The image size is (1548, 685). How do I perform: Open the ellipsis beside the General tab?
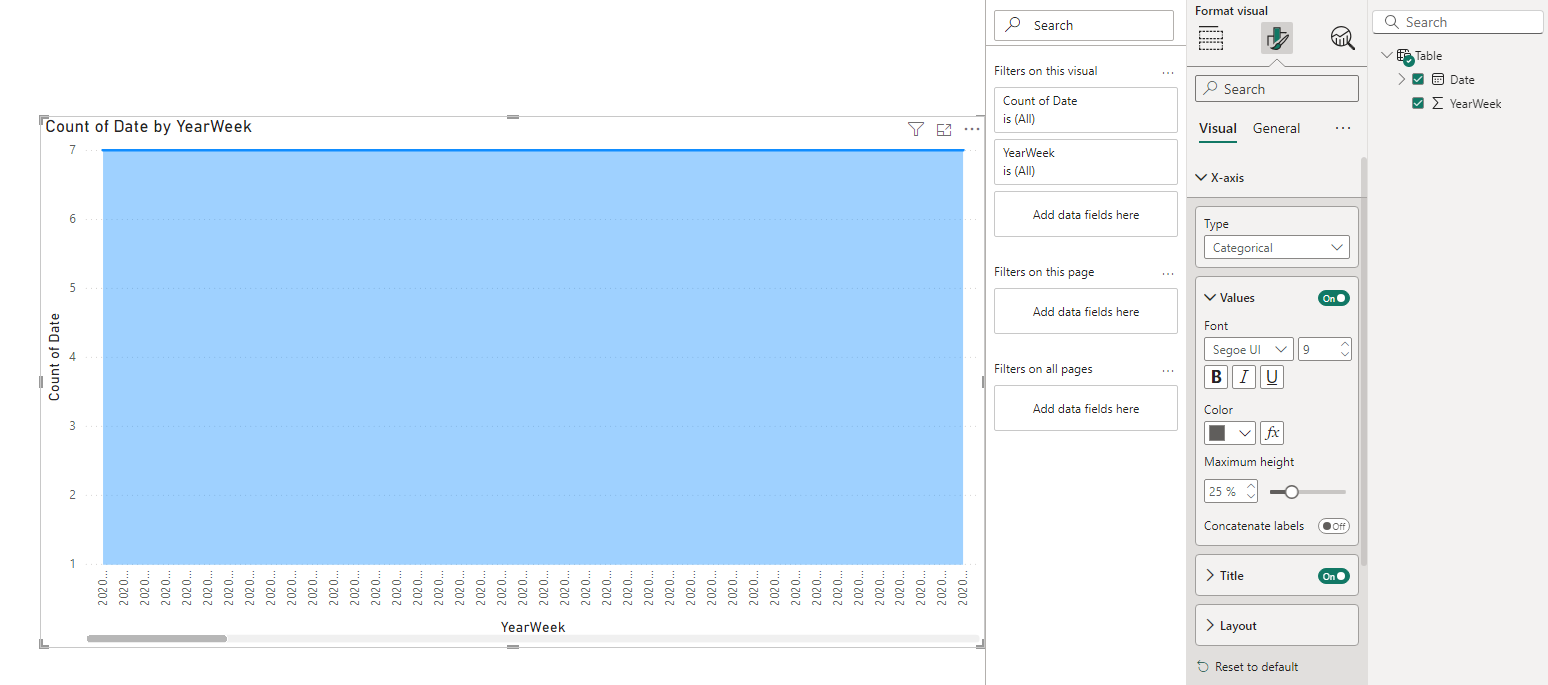[1343, 128]
